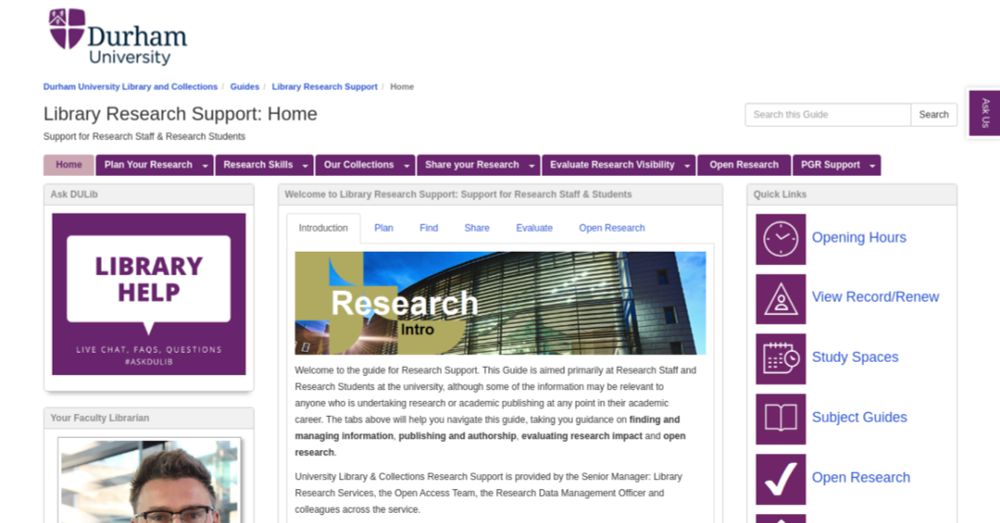The width and height of the screenshot is (1000, 523).
Task: Open the View Record/Renew quick link
Action: pyautogui.click(x=875, y=297)
